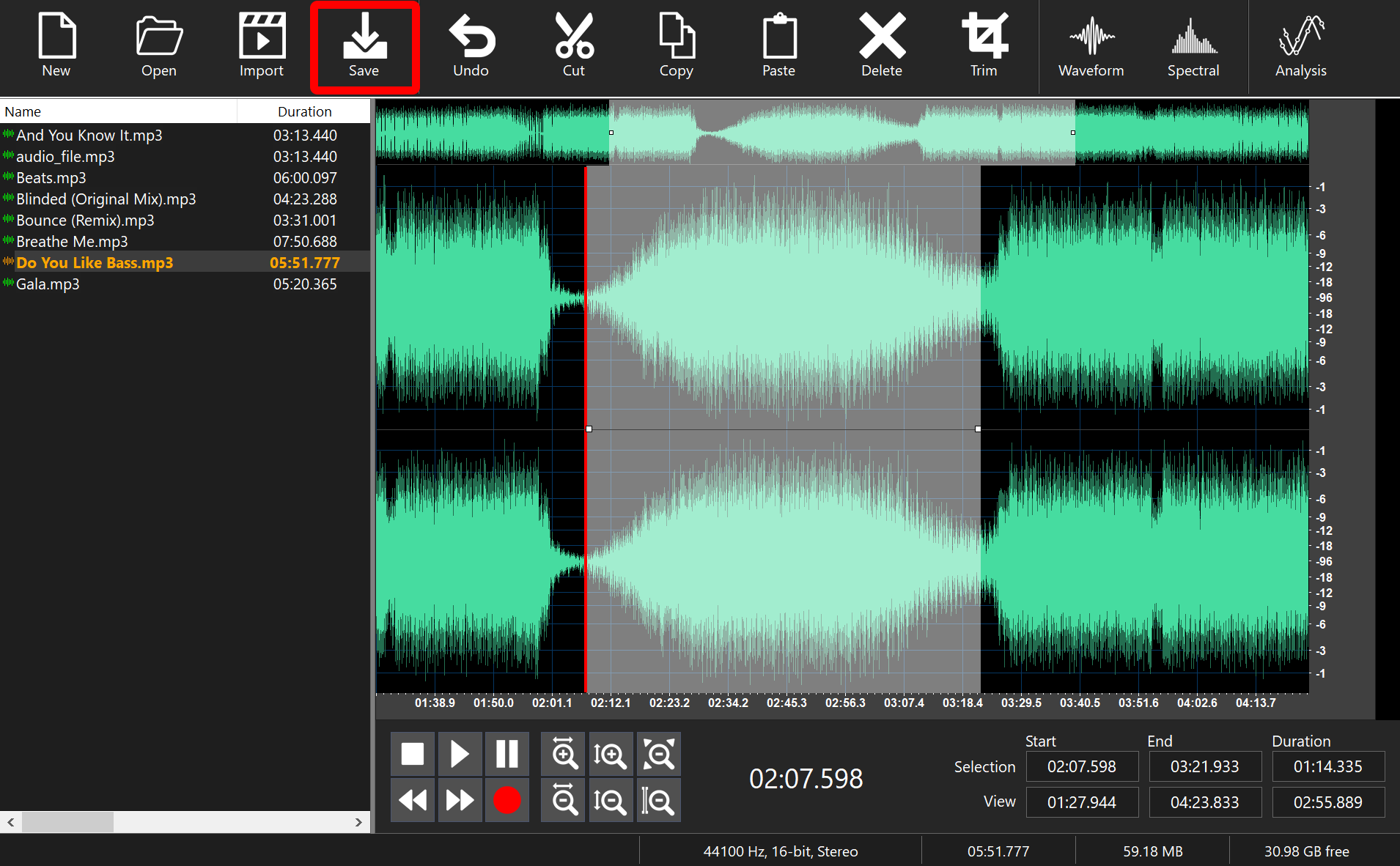Image resolution: width=1400 pixels, height=866 pixels.
Task: Fast forward the audio
Action: tap(460, 800)
